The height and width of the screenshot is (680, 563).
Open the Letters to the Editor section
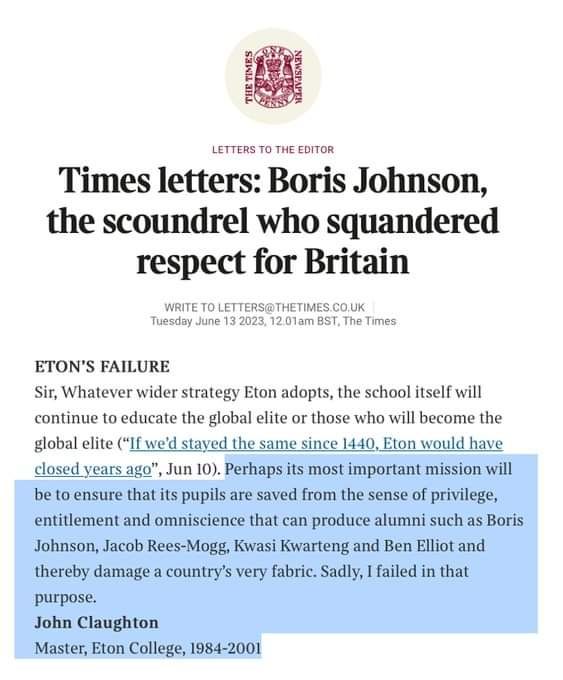pyautogui.click(x=273, y=150)
